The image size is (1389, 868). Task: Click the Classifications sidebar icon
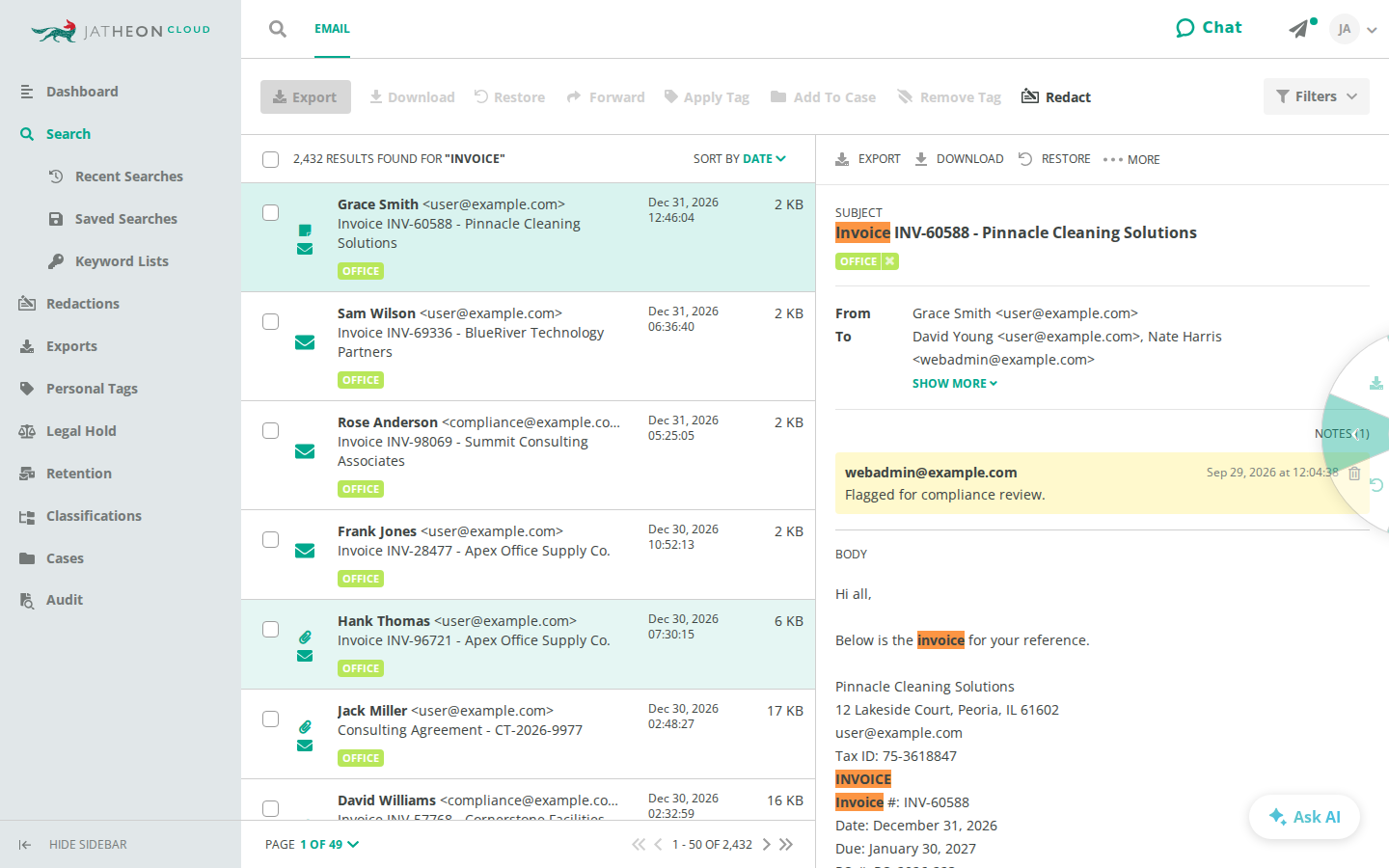tap(27, 516)
